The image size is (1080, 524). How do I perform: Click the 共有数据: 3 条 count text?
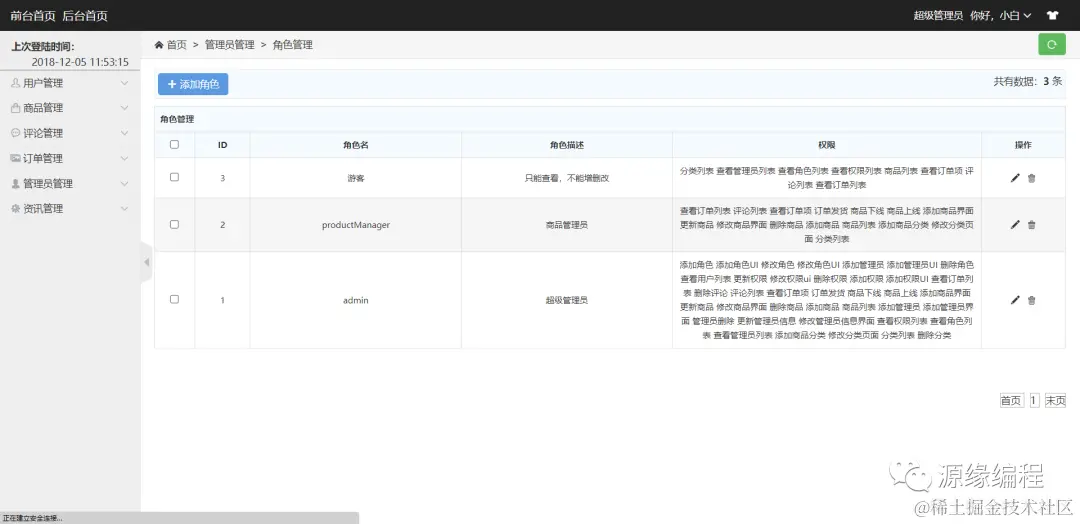[x=1028, y=81]
